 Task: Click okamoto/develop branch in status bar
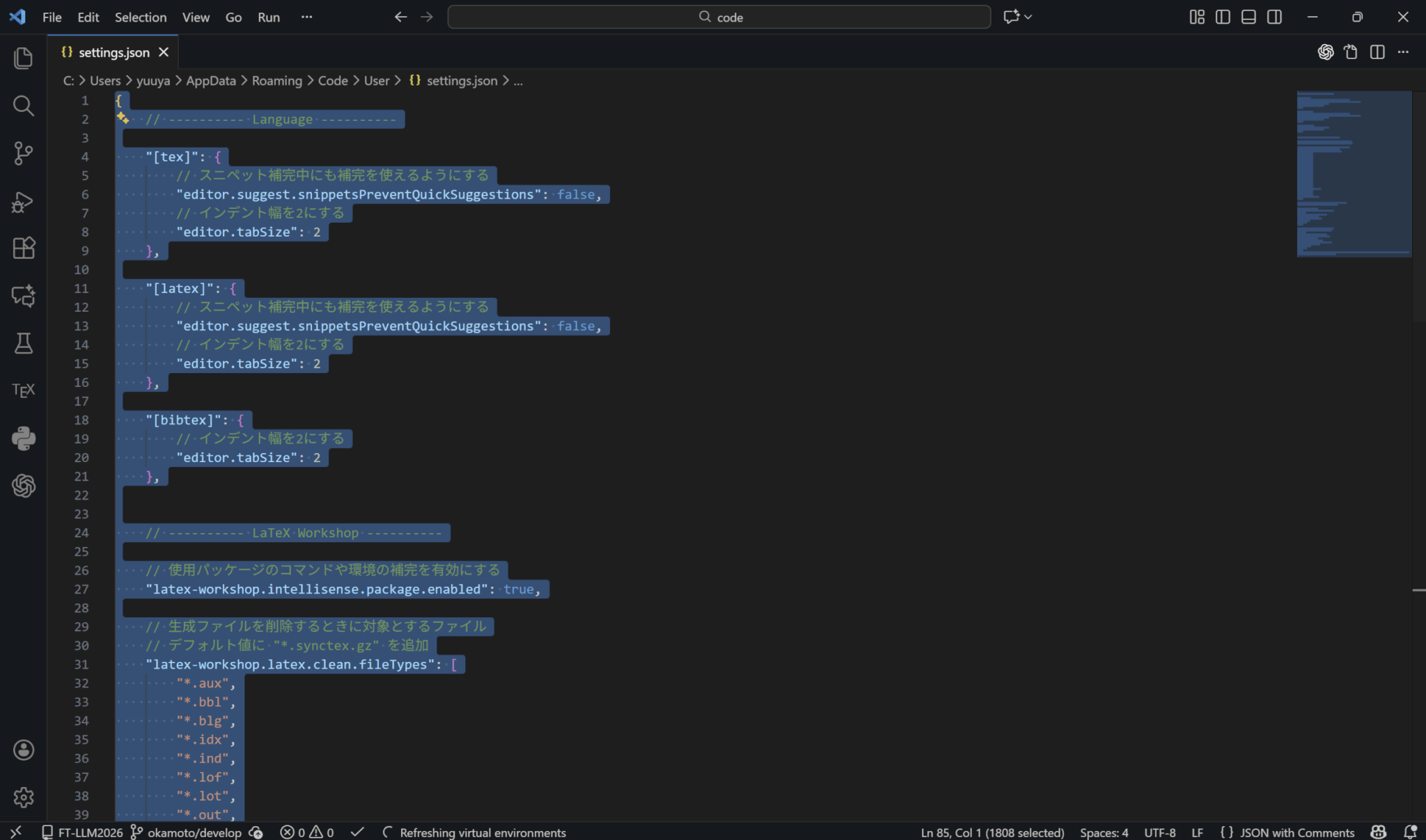click(x=194, y=832)
